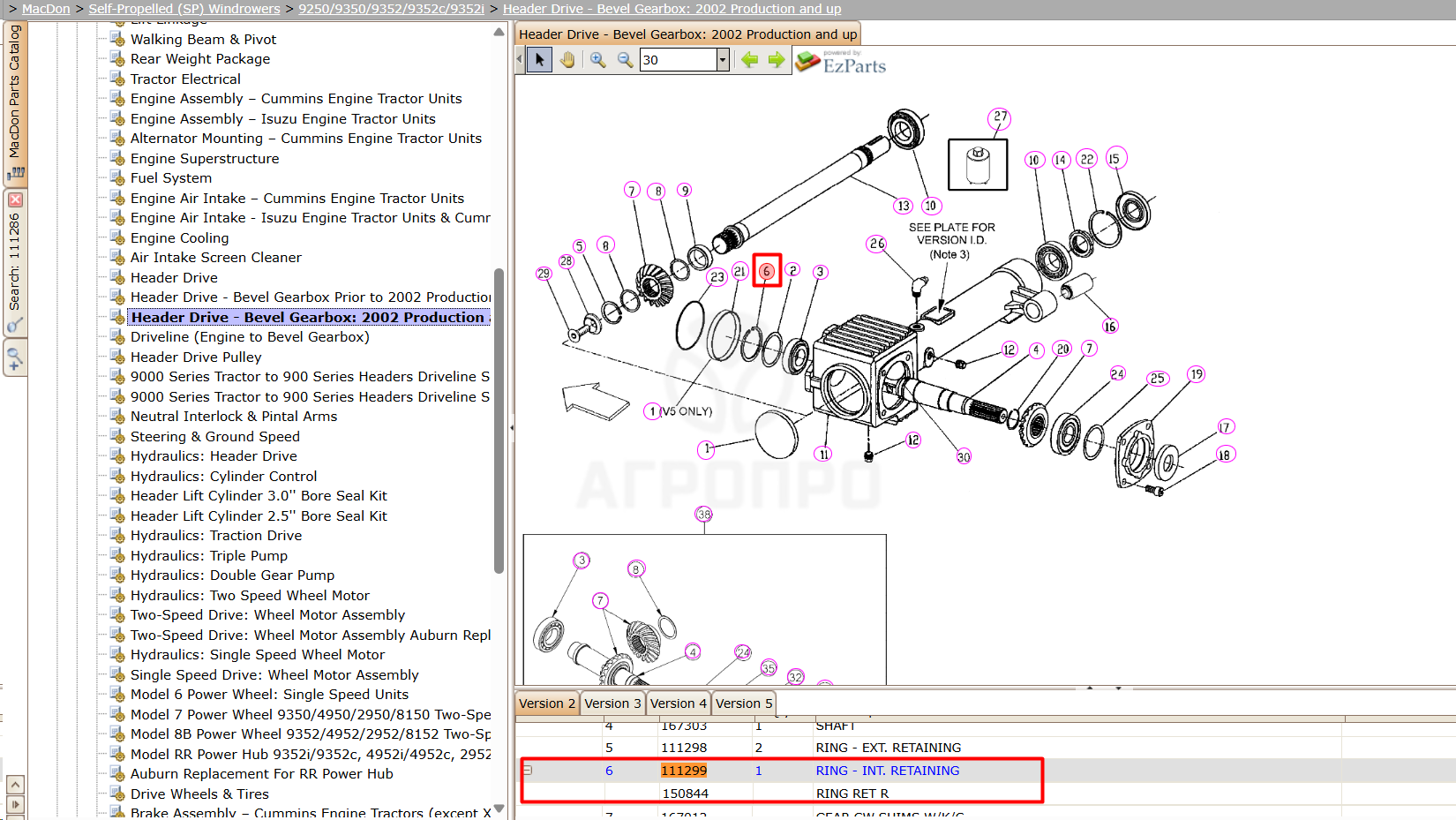Open Hydraulics: Triple Pump tree item

(209, 556)
